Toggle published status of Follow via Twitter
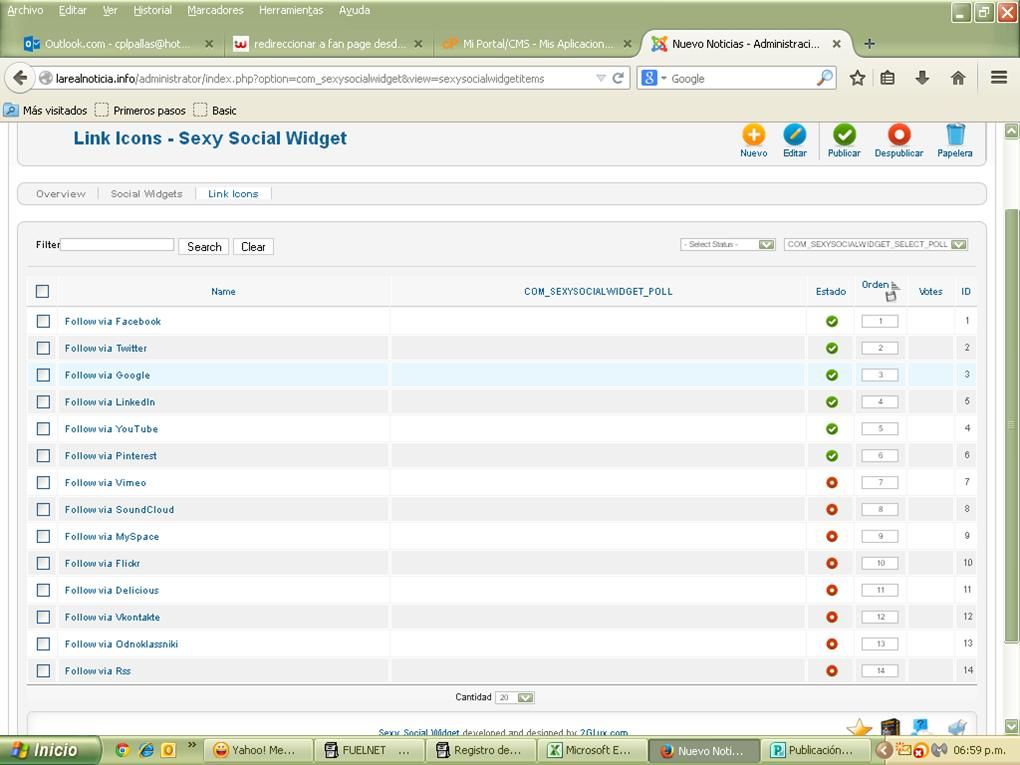 click(831, 348)
